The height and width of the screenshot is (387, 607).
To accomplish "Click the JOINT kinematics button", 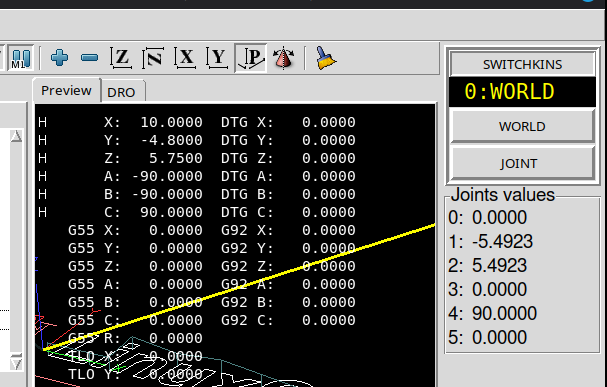I will [522, 163].
